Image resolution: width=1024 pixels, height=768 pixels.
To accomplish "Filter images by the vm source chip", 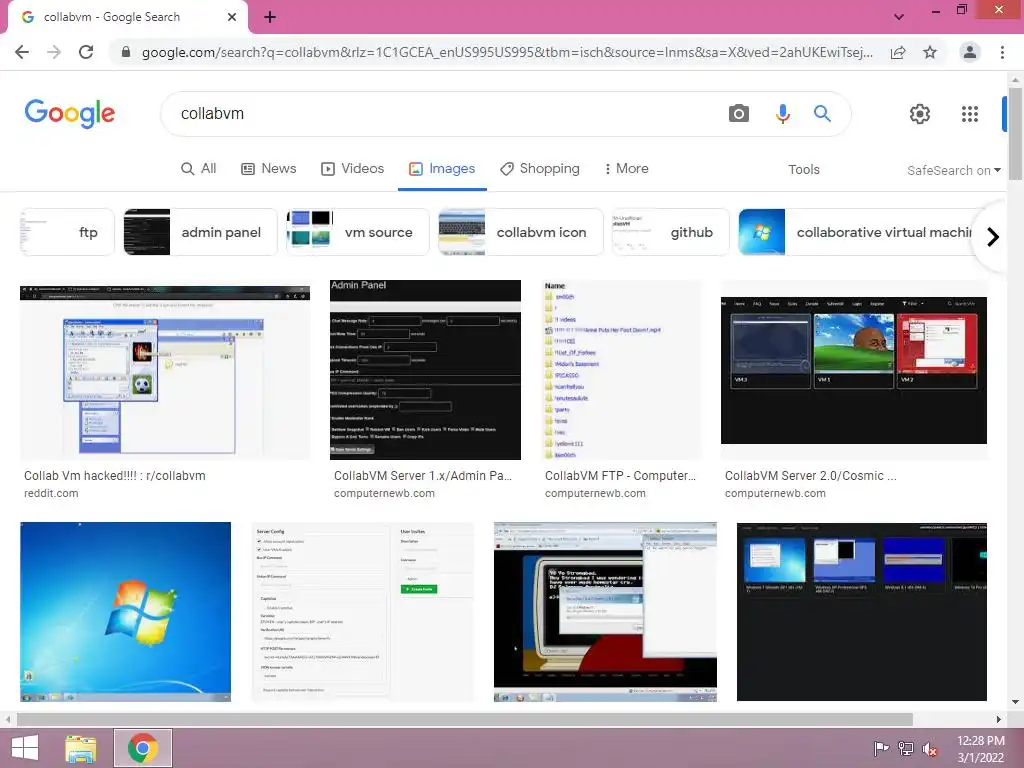I will 357,232.
